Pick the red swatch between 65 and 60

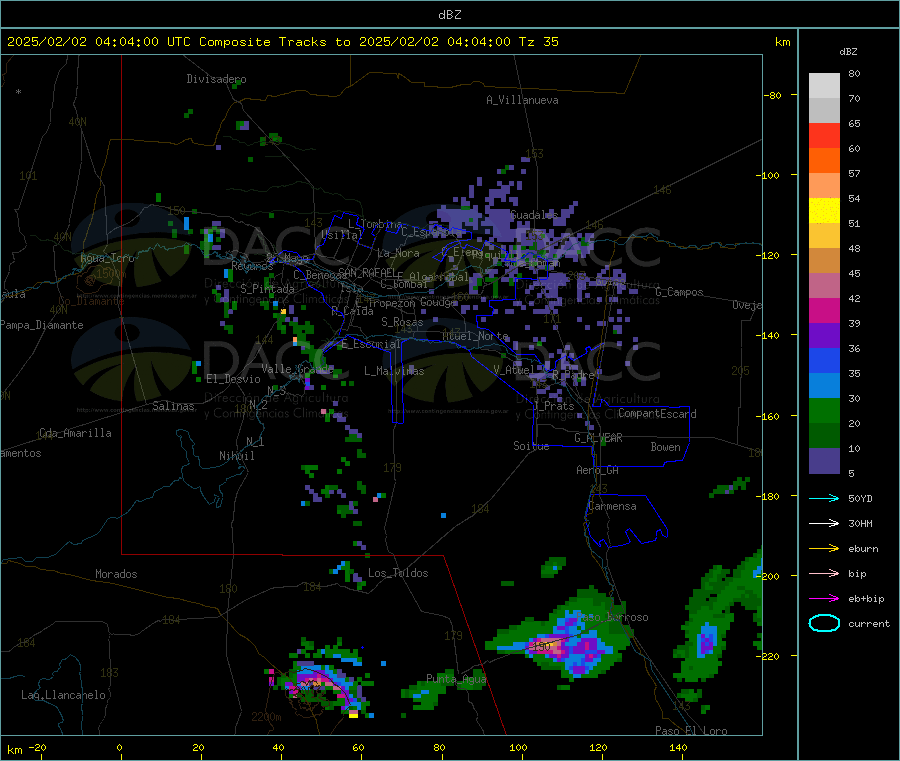tap(824, 135)
